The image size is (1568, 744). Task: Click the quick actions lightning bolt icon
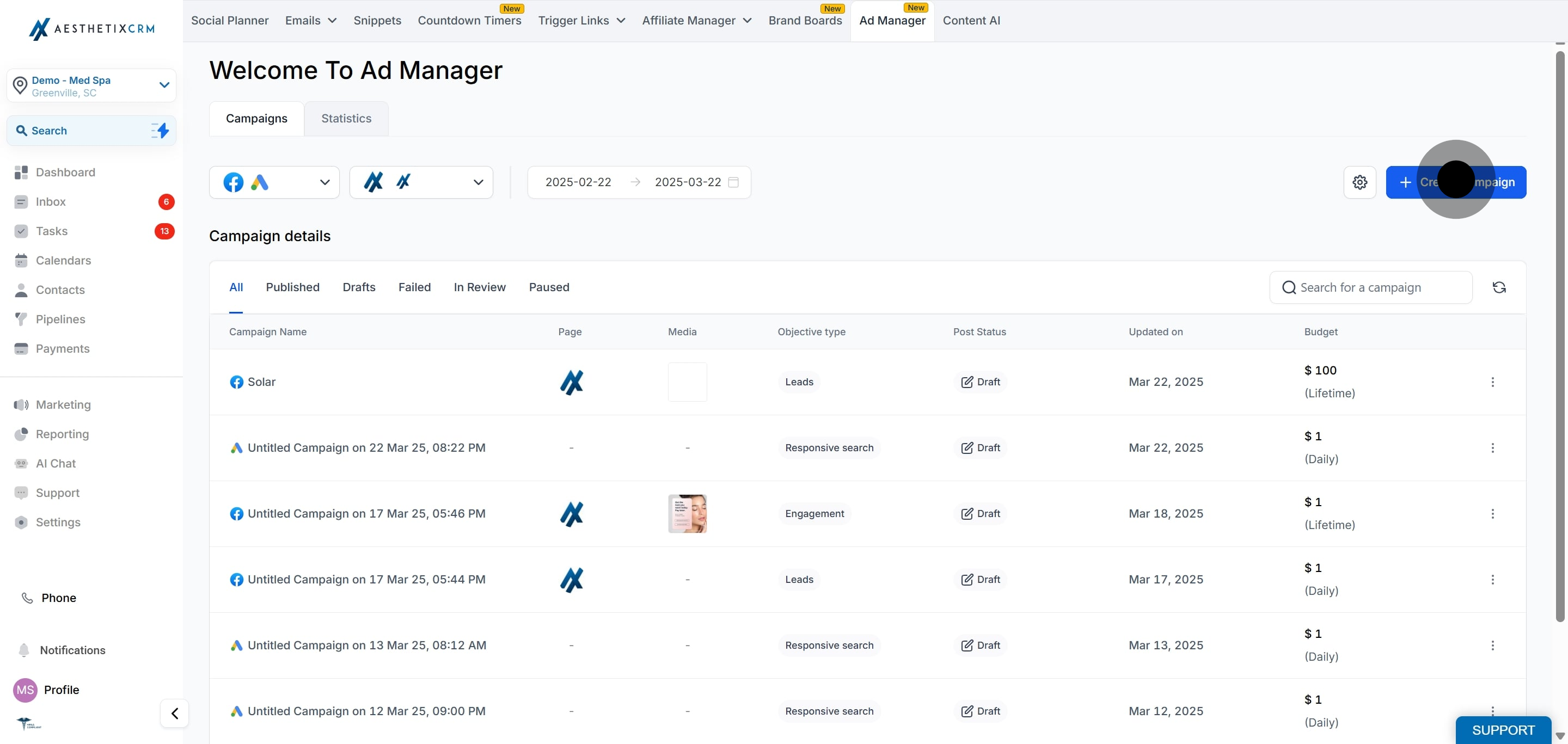tap(161, 130)
